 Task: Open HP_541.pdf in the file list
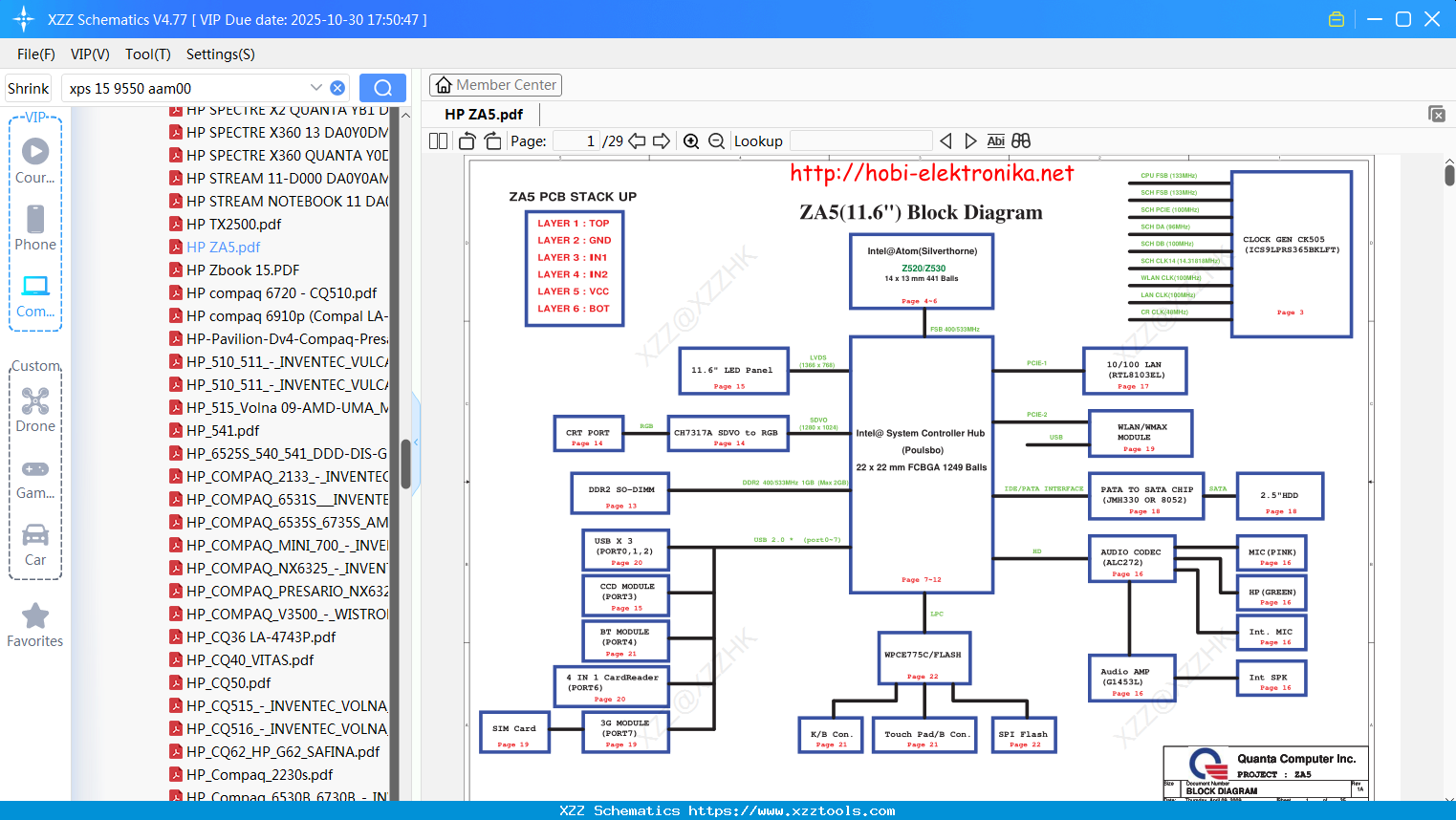(x=223, y=430)
